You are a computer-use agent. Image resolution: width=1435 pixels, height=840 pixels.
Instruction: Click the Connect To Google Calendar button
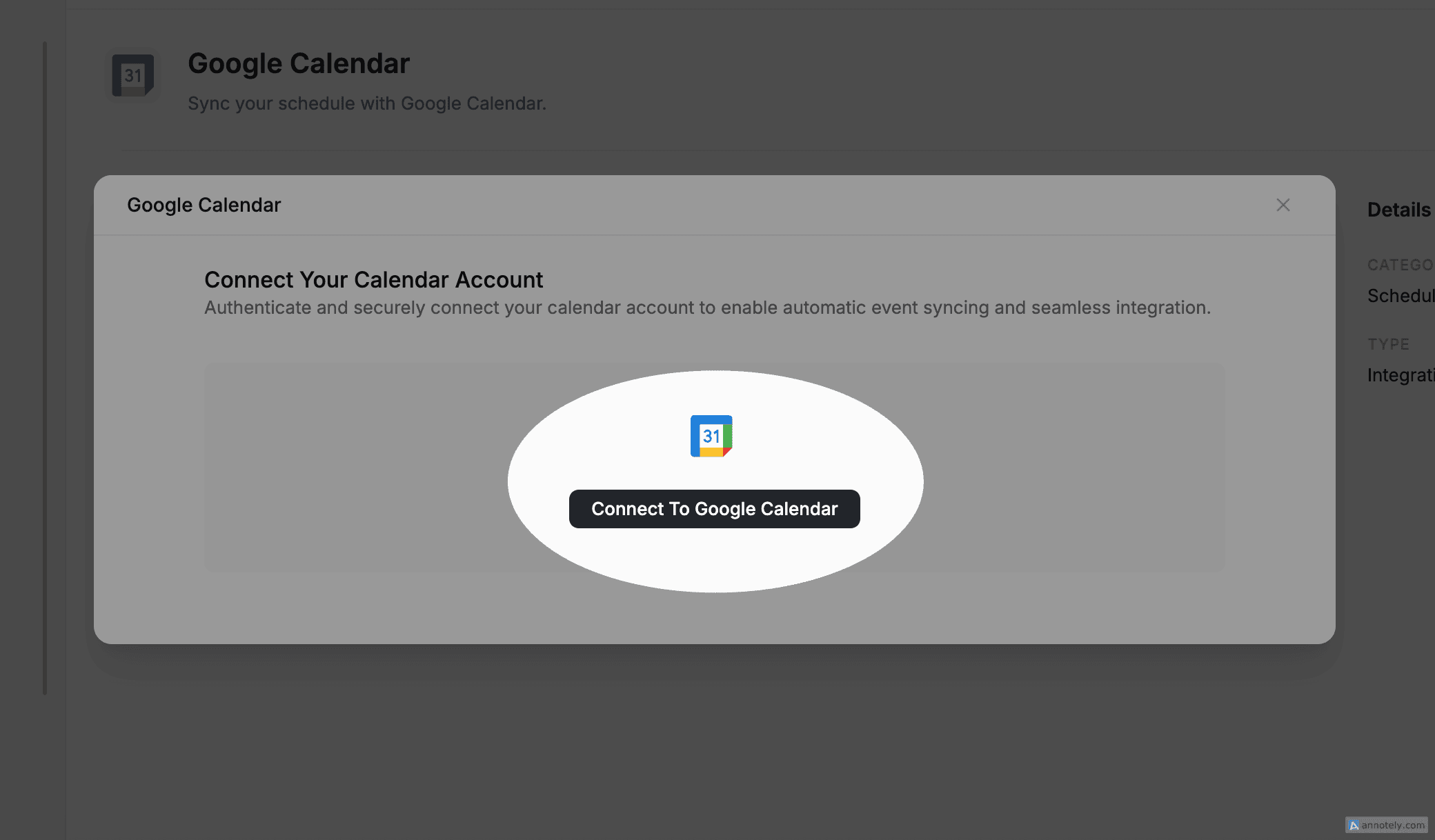(714, 508)
